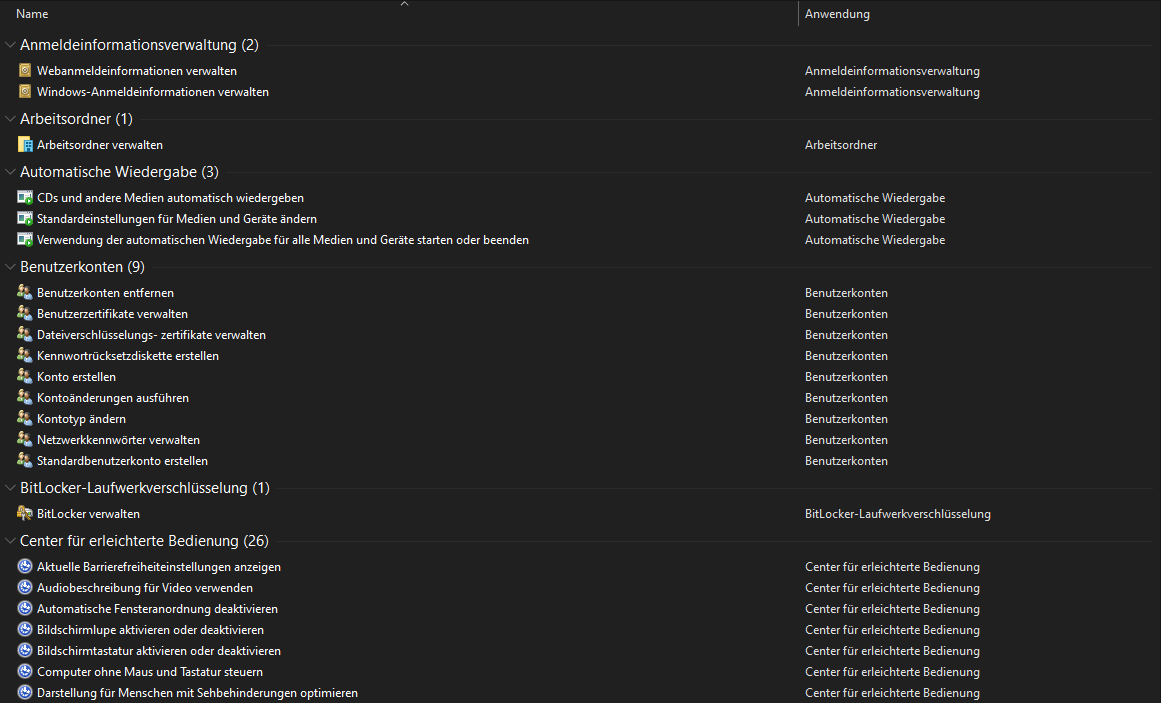
Task: Open Kennwortrücksetzdiskette erstellen
Action: [x=128, y=356]
